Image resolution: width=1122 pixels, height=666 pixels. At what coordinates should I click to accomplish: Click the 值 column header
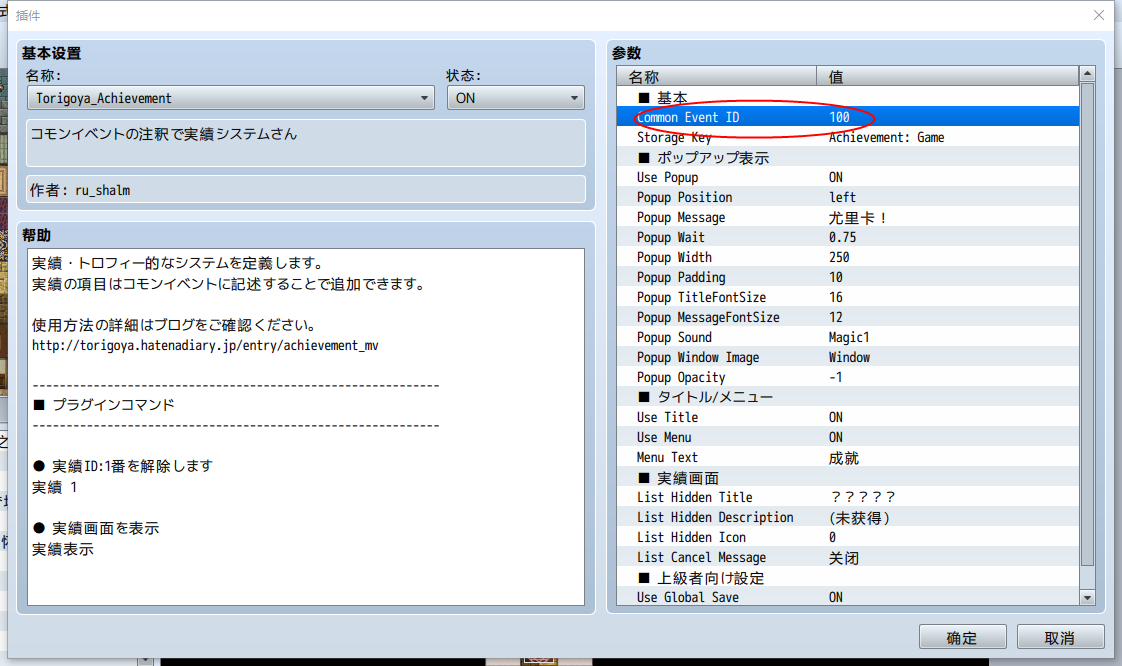(947, 77)
